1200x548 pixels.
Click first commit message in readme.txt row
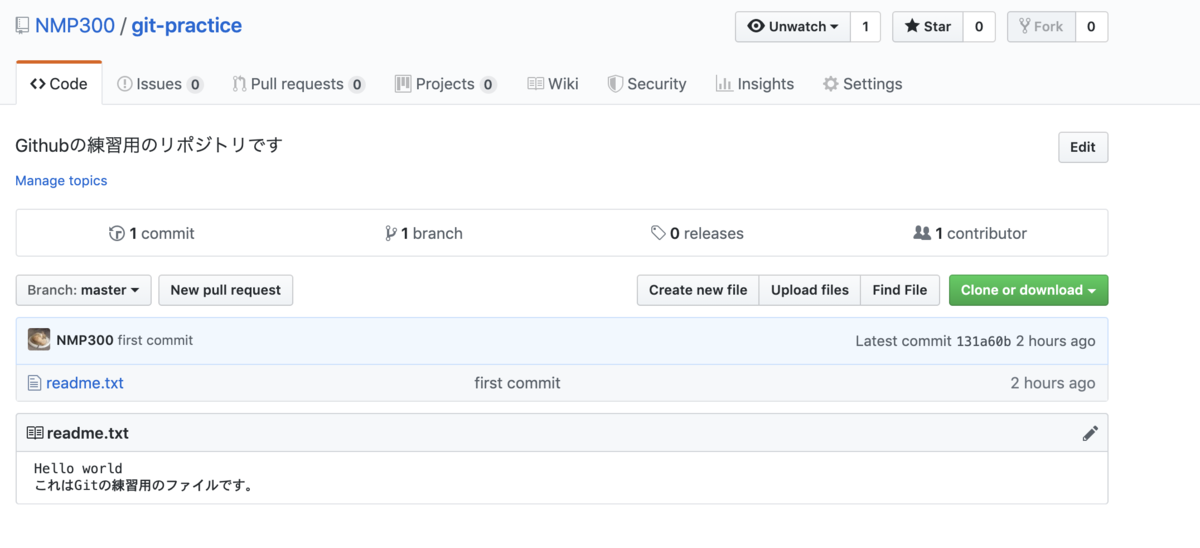click(517, 383)
